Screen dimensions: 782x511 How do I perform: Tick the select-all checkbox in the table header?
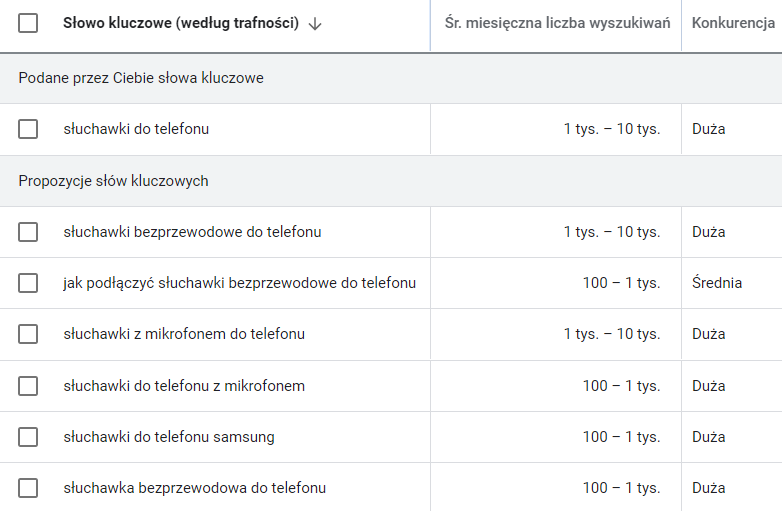pyautogui.click(x=28, y=23)
